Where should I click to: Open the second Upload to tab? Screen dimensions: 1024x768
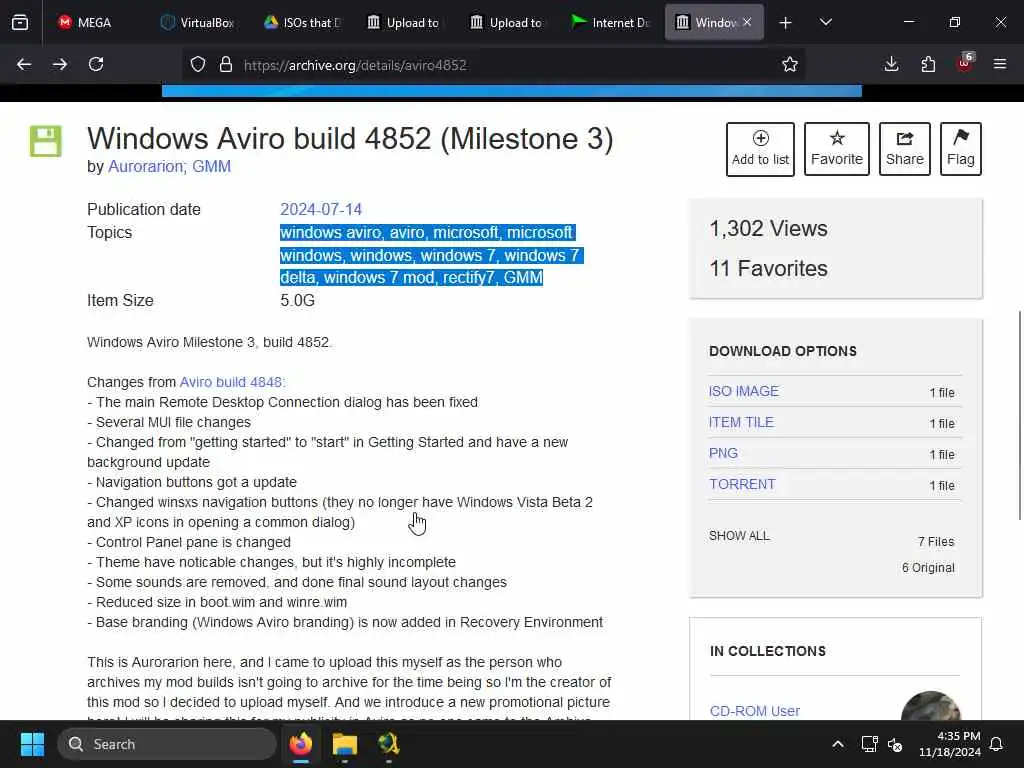pos(506,23)
